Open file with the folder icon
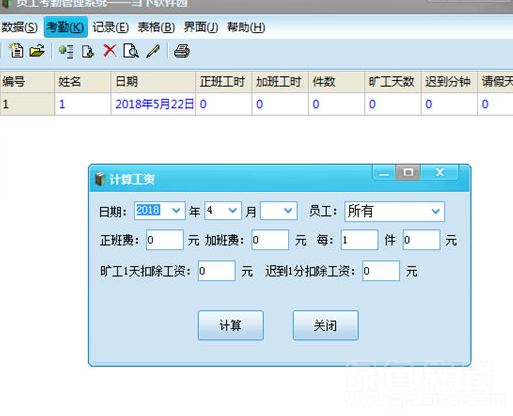This screenshot has height=416, width=513. (37, 51)
